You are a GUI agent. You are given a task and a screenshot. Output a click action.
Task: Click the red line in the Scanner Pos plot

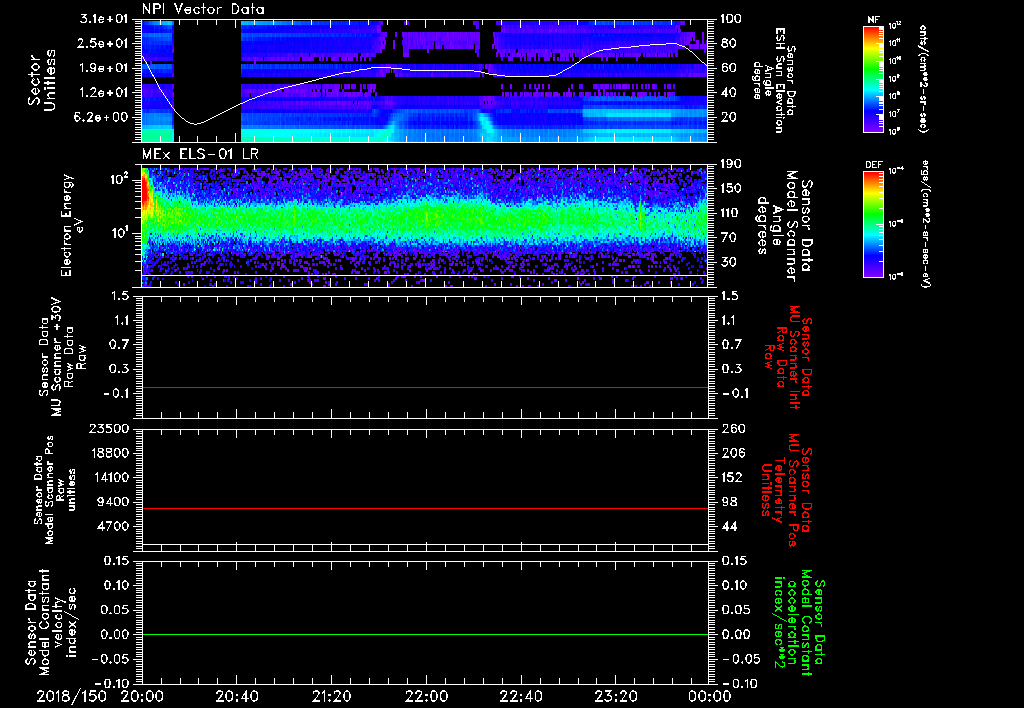(x=425, y=508)
